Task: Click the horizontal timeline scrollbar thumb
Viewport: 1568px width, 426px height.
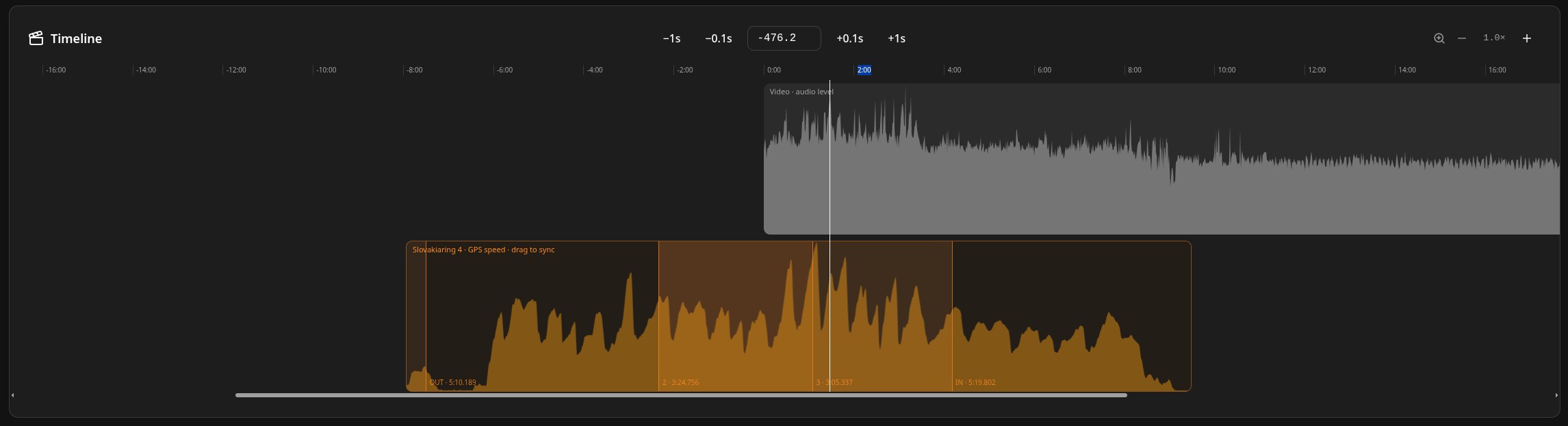Action: (x=681, y=395)
